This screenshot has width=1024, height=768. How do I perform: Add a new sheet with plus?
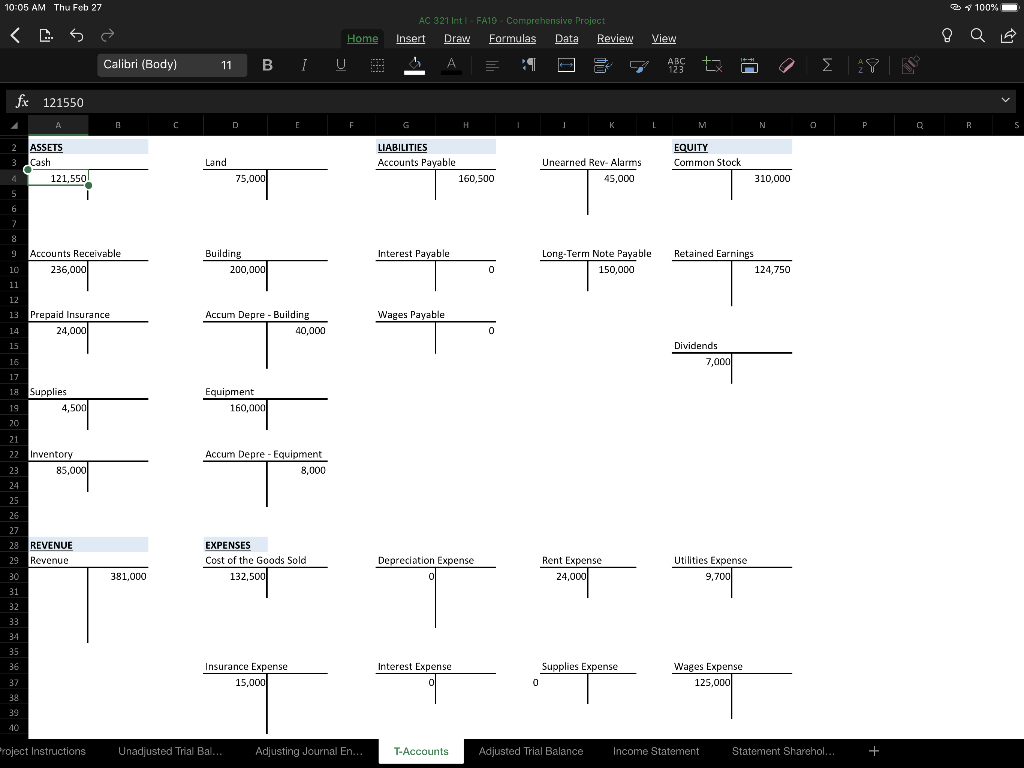(874, 751)
